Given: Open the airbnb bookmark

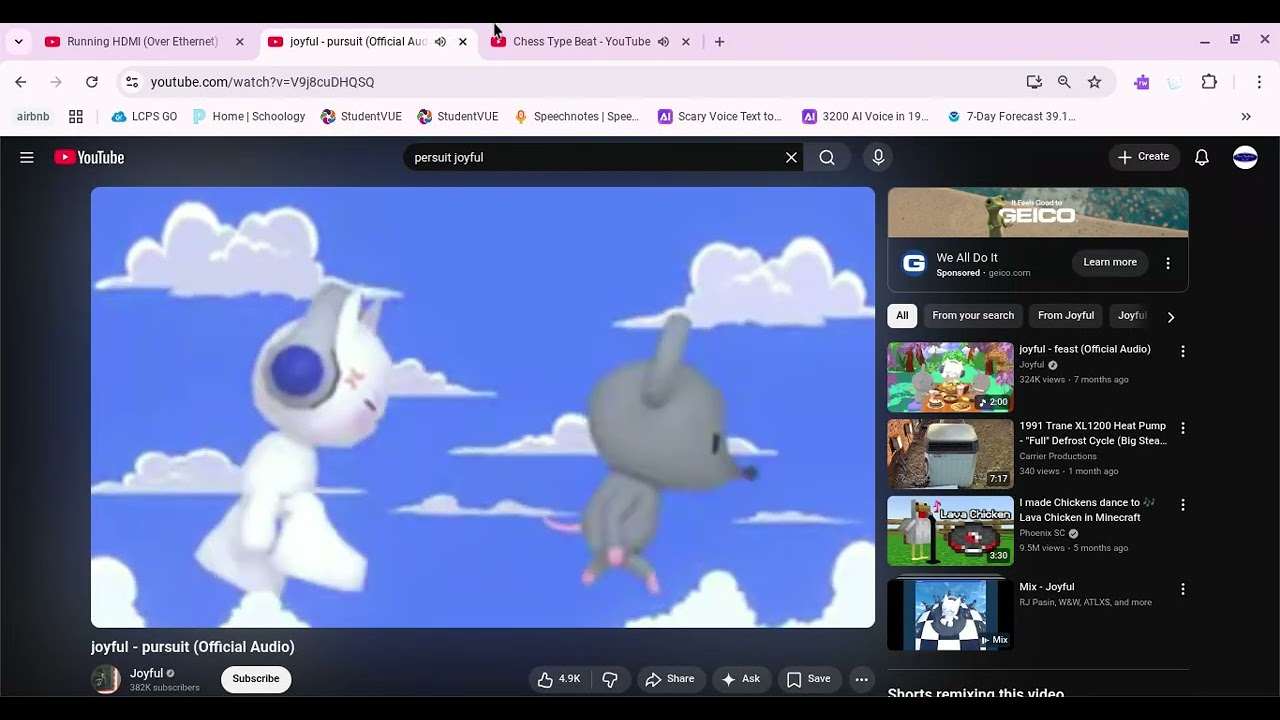Looking at the screenshot, I should coord(33,117).
